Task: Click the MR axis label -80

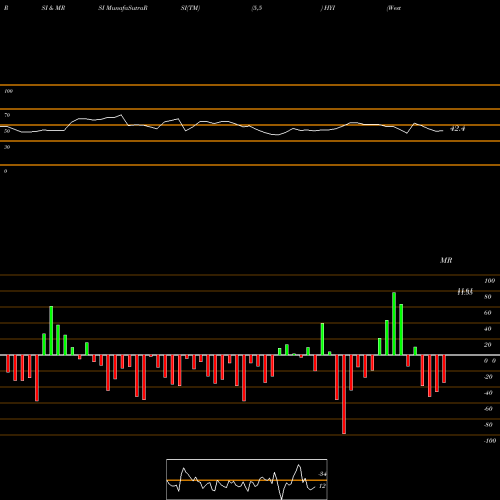Action: point(488,425)
